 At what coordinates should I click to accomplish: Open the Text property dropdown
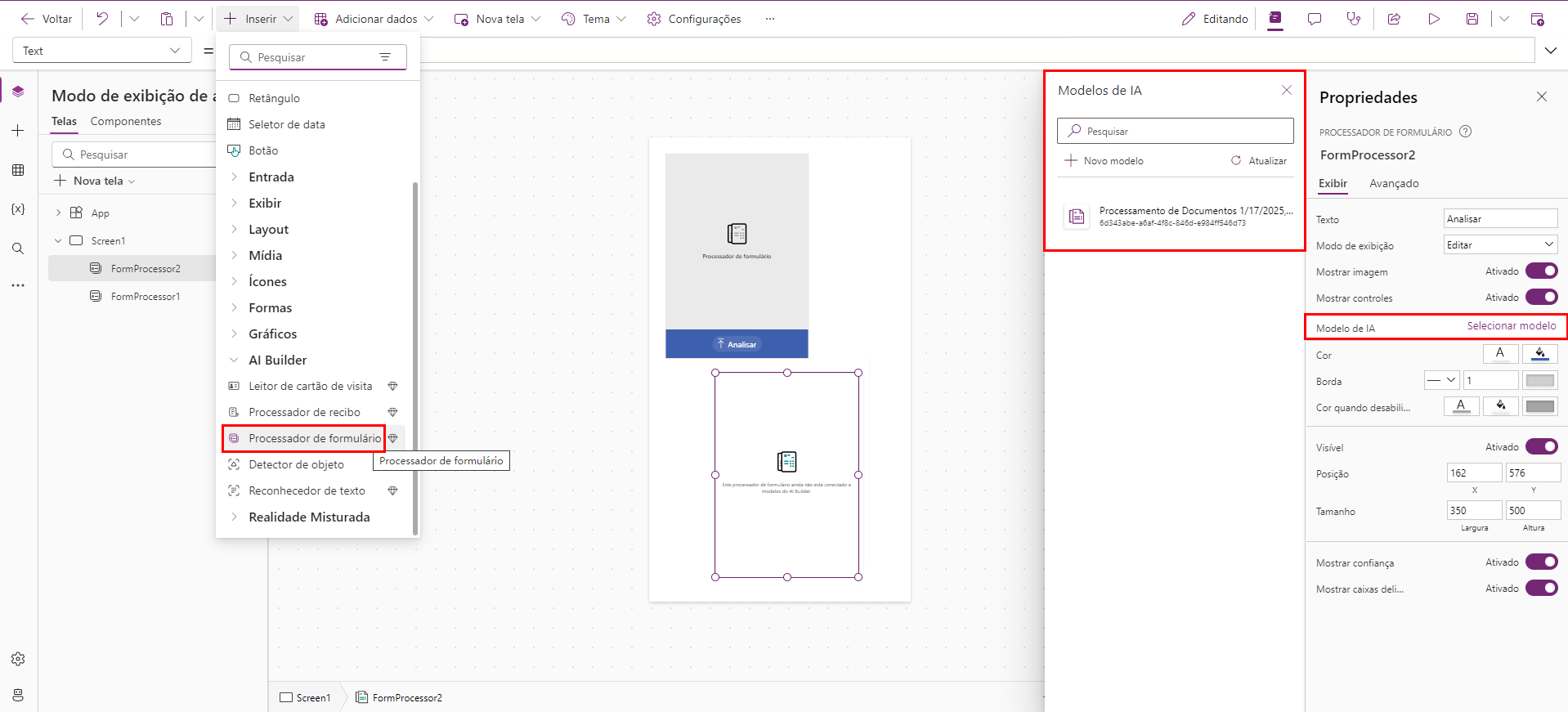pyautogui.click(x=102, y=51)
